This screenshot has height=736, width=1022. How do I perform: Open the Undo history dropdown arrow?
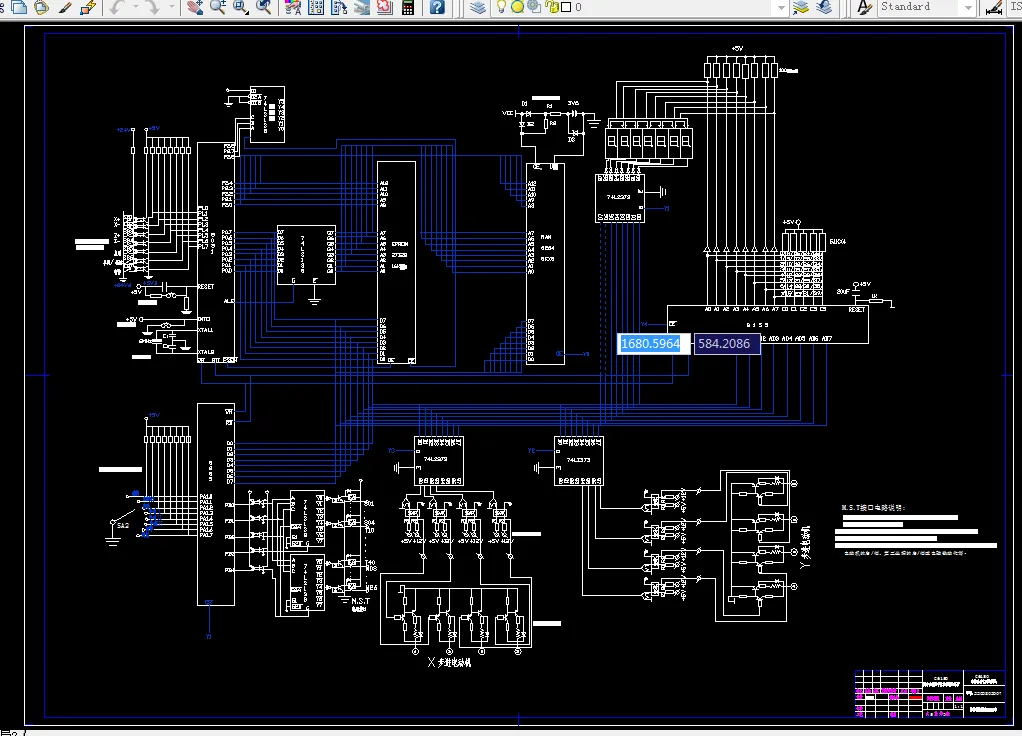click(x=136, y=7)
